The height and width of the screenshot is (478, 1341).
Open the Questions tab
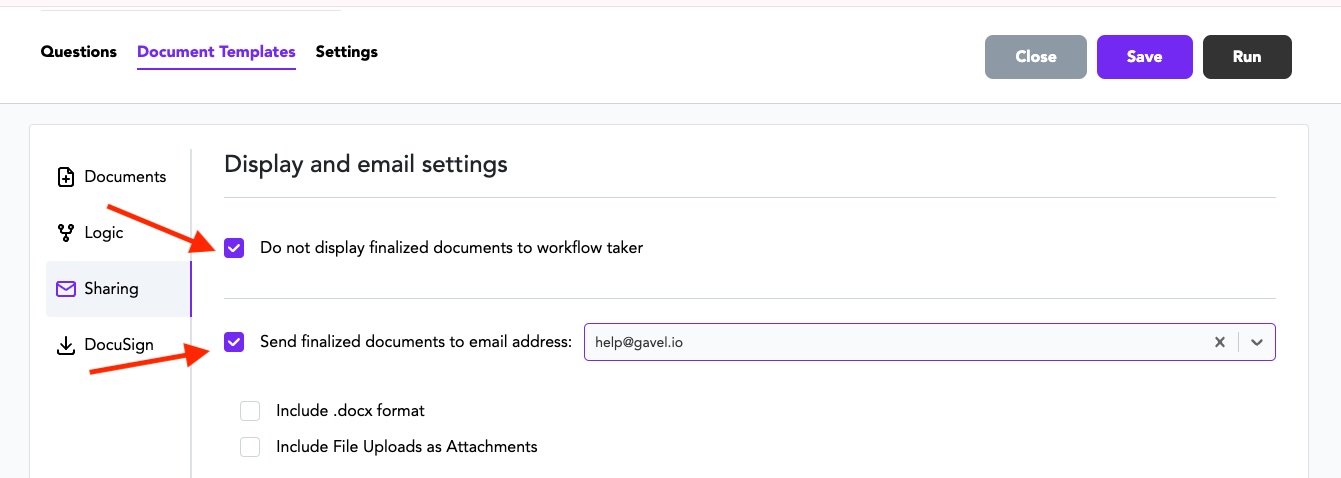78,52
